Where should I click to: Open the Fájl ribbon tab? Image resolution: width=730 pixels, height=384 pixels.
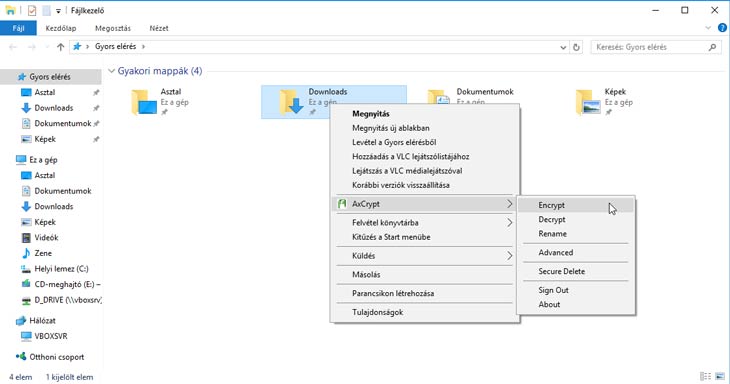18,28
